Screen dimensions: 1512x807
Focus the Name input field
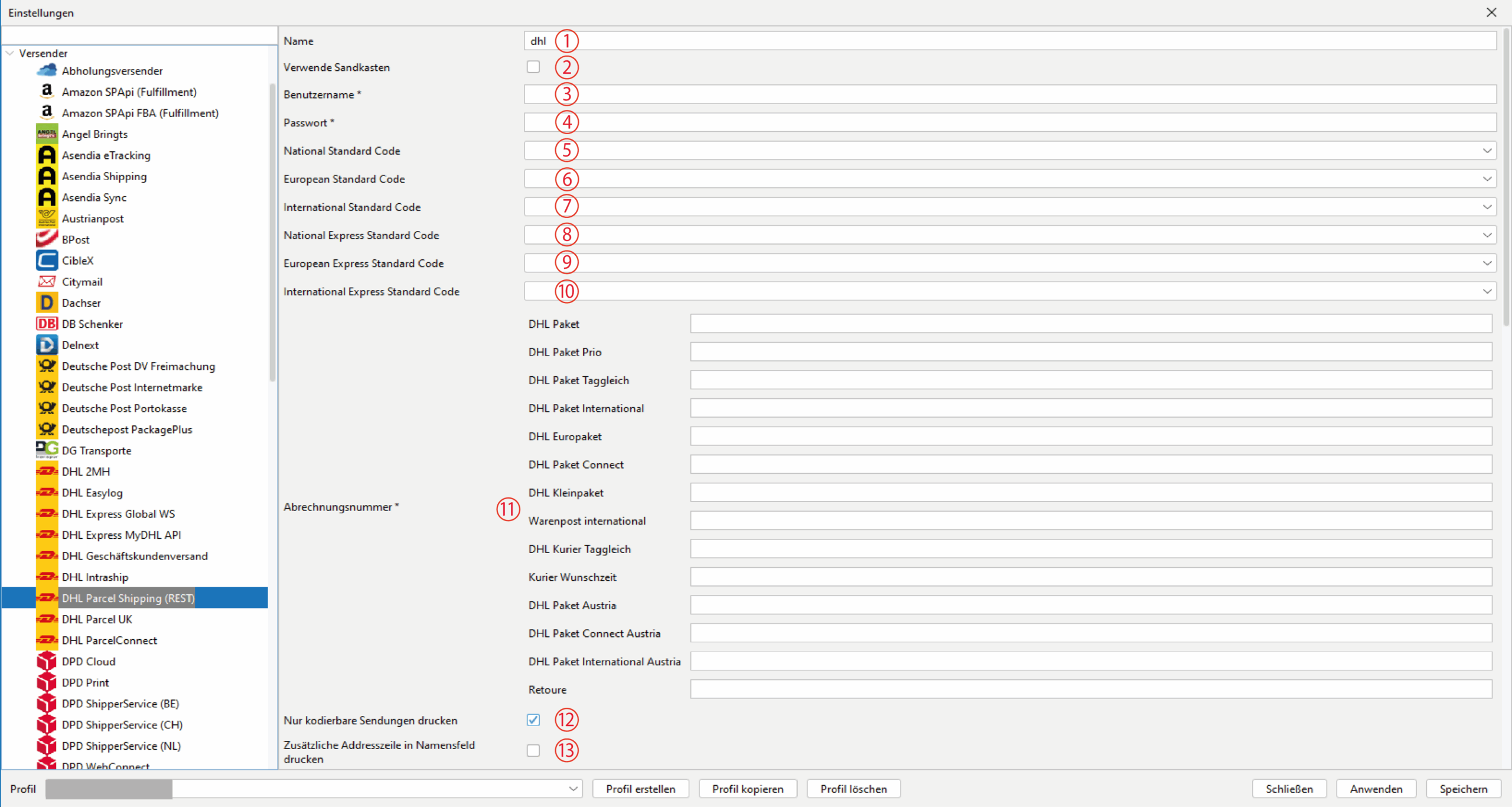1010,41
